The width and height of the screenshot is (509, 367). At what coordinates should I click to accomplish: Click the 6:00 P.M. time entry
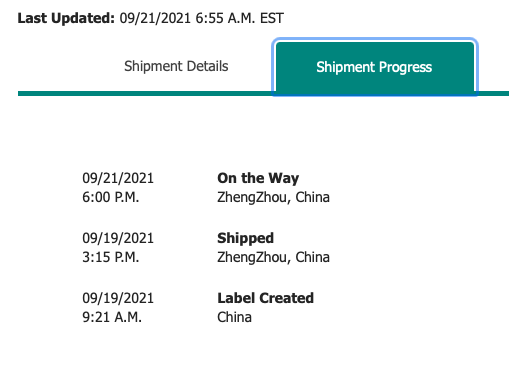[x=110, y=197]
